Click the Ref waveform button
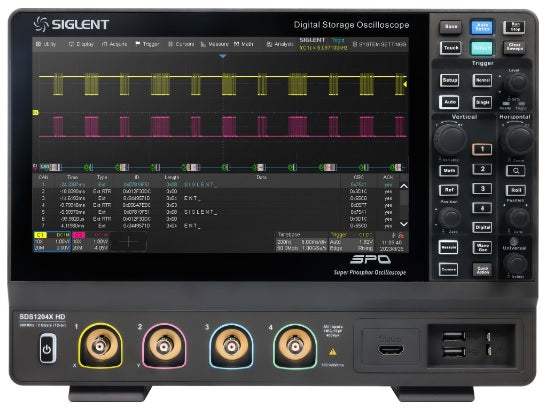Viewport: 549px width, 413px height. pos(449,190)
